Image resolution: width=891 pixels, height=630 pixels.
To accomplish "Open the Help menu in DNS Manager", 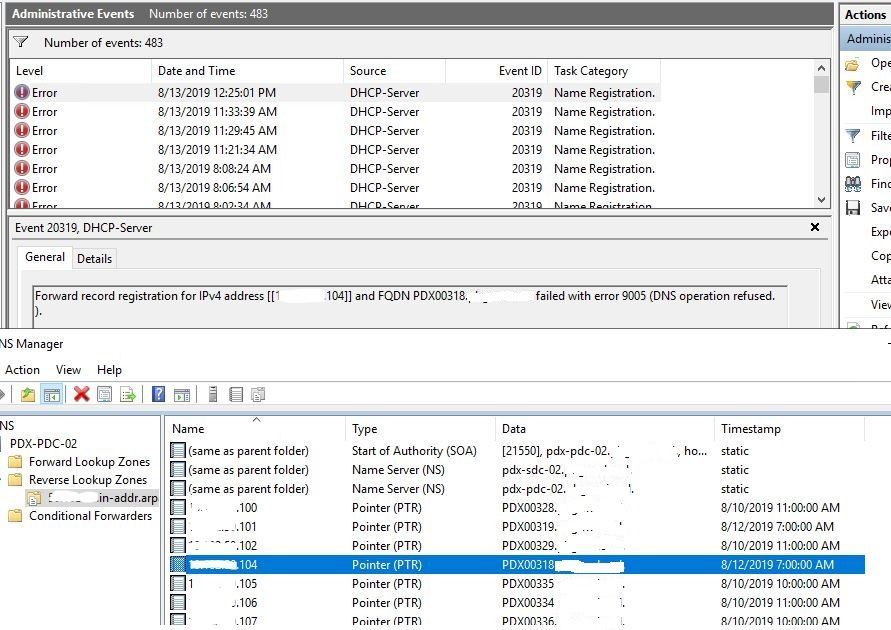I will (109, 370).
